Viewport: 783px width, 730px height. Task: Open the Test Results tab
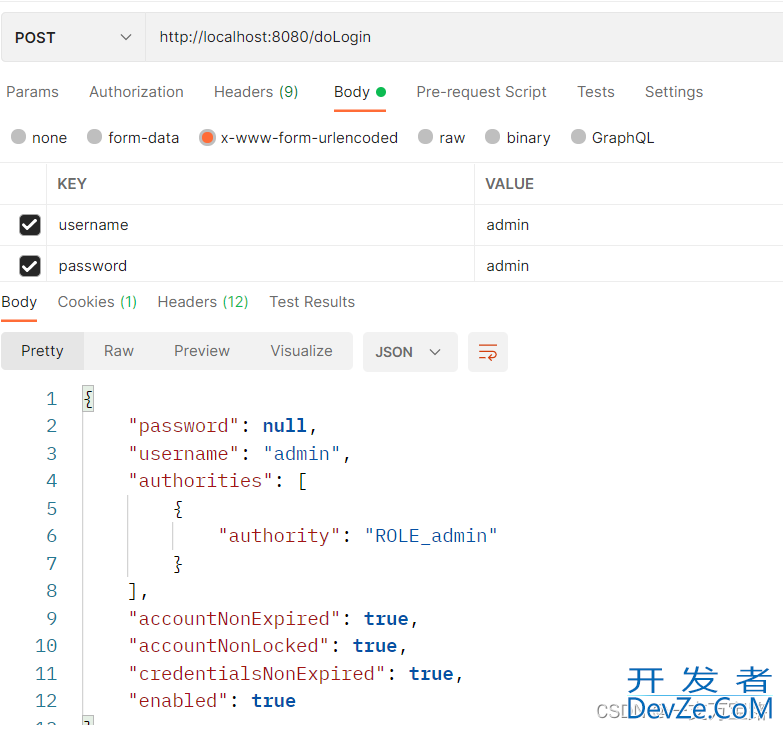(x=312, y=302)
